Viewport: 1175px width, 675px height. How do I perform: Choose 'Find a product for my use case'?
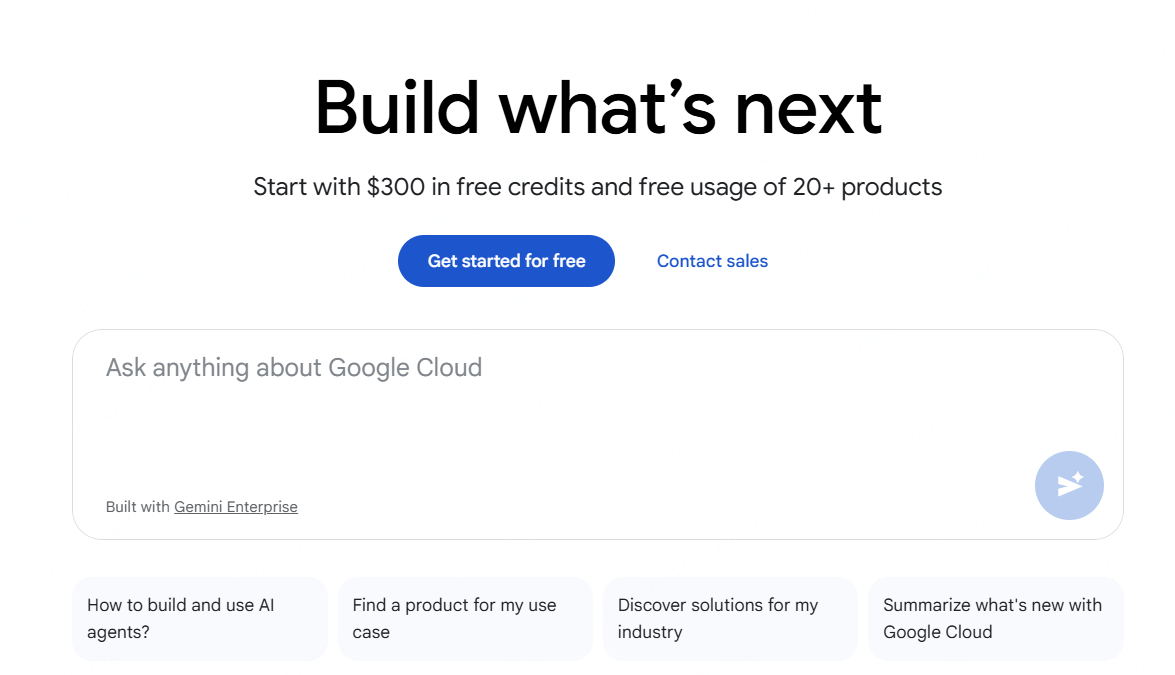(464, 618)
